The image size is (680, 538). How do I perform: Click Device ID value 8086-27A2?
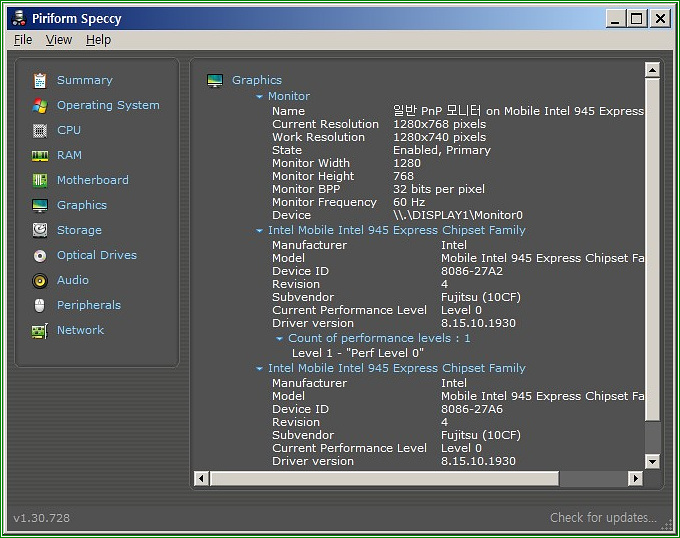click(472, 272)
